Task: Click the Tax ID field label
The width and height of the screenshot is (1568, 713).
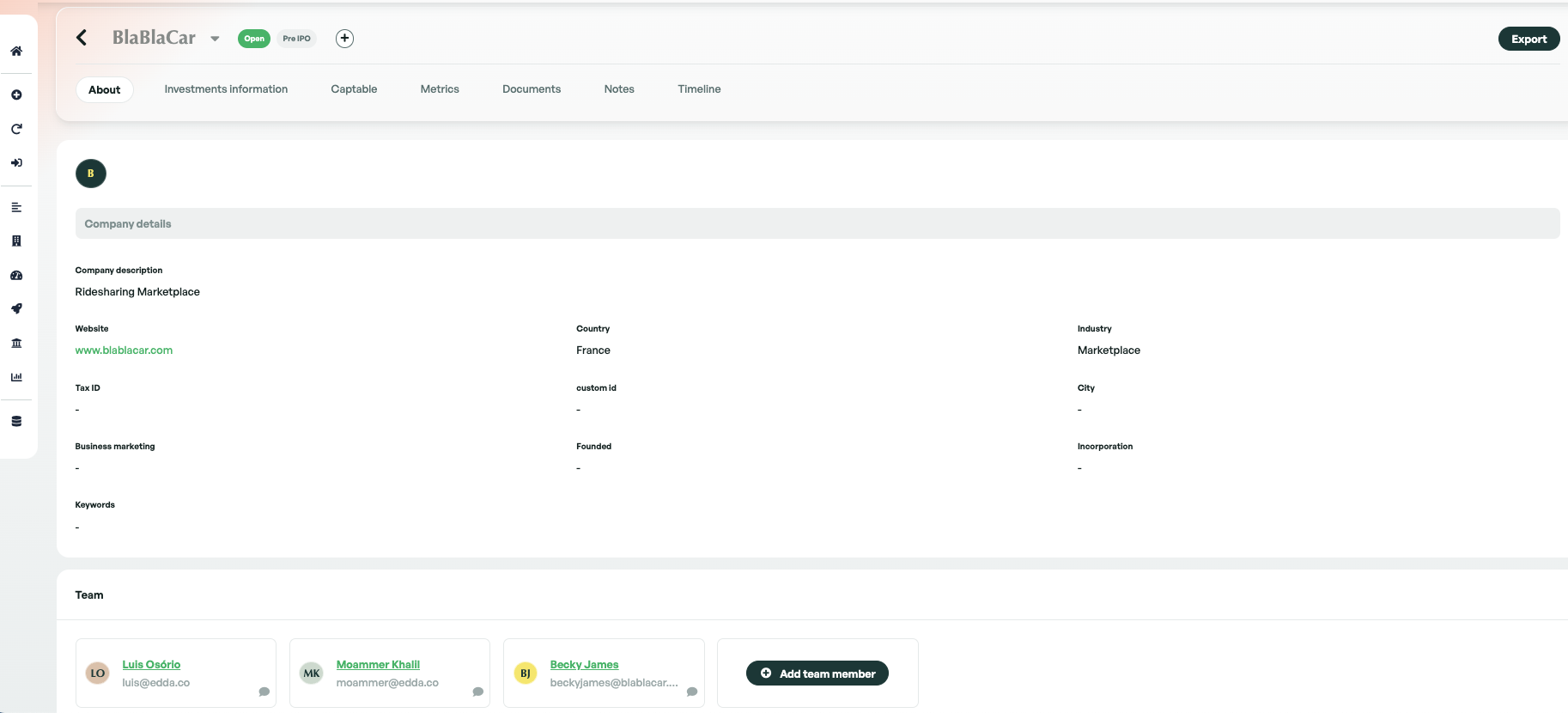Action: [x=88, y=388]
